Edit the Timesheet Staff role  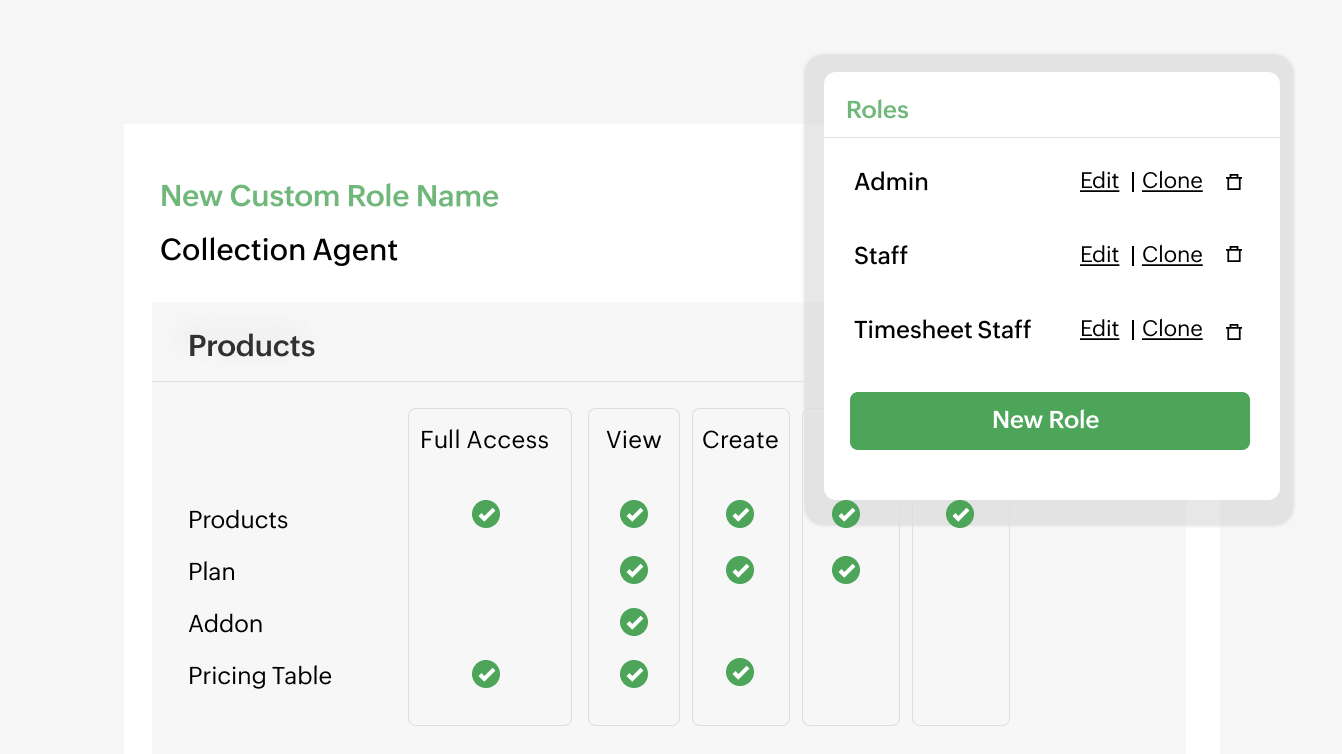(1098, 329)
